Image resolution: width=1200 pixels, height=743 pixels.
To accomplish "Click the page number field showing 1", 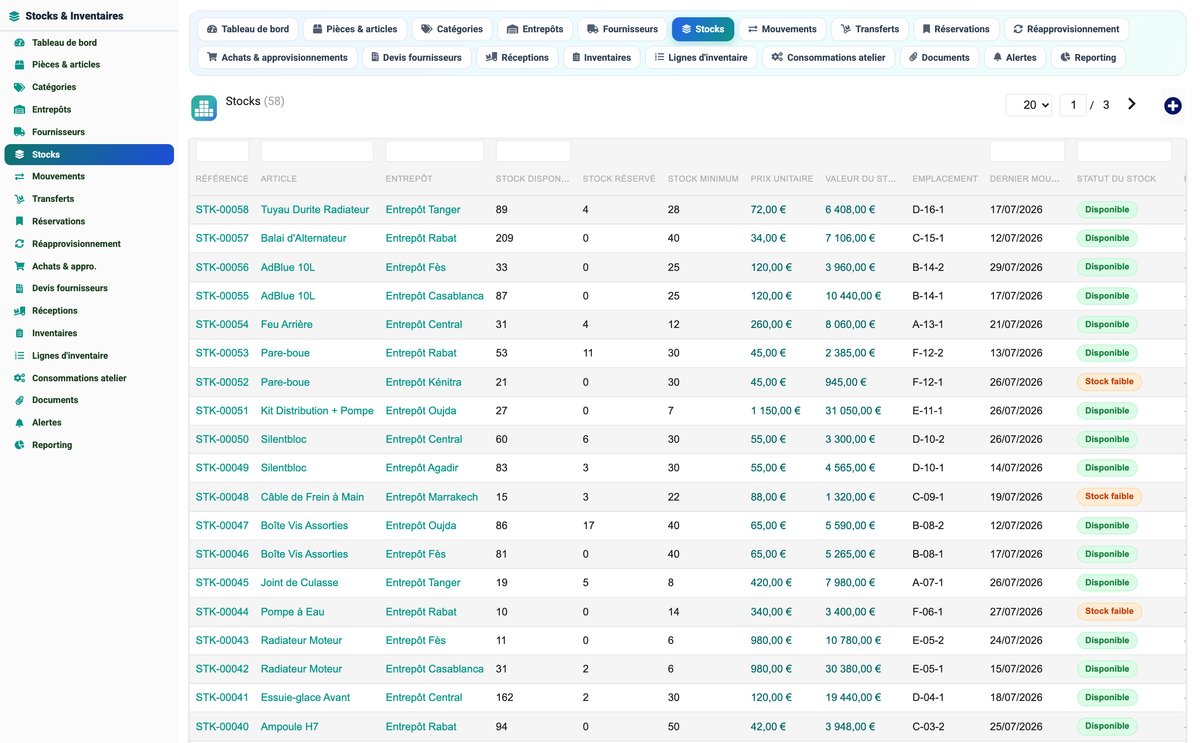I will pyautogui.click(x=1073, y=105).
